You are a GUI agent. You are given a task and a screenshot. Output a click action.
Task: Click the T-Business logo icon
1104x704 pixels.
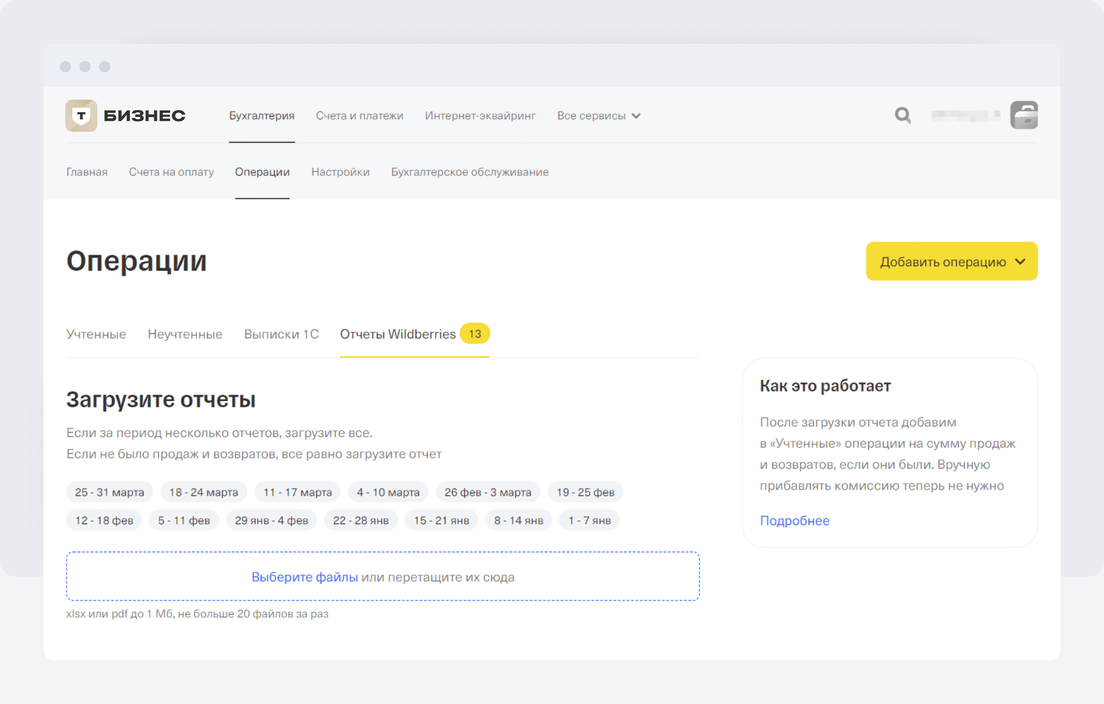click(81, 116)
